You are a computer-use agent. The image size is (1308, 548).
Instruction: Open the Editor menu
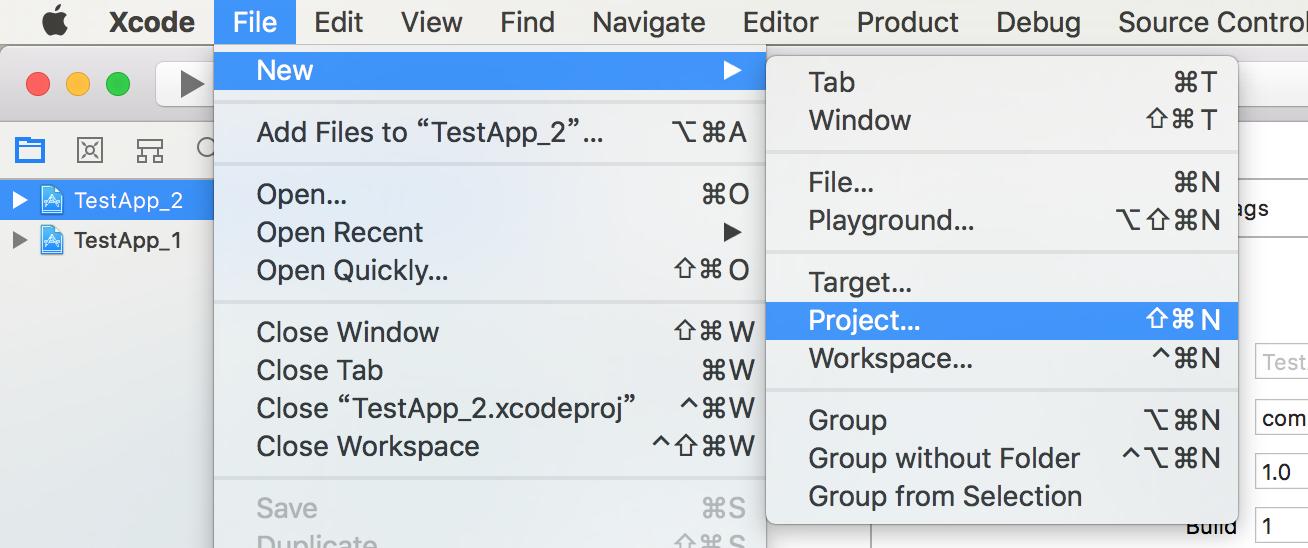781,22
